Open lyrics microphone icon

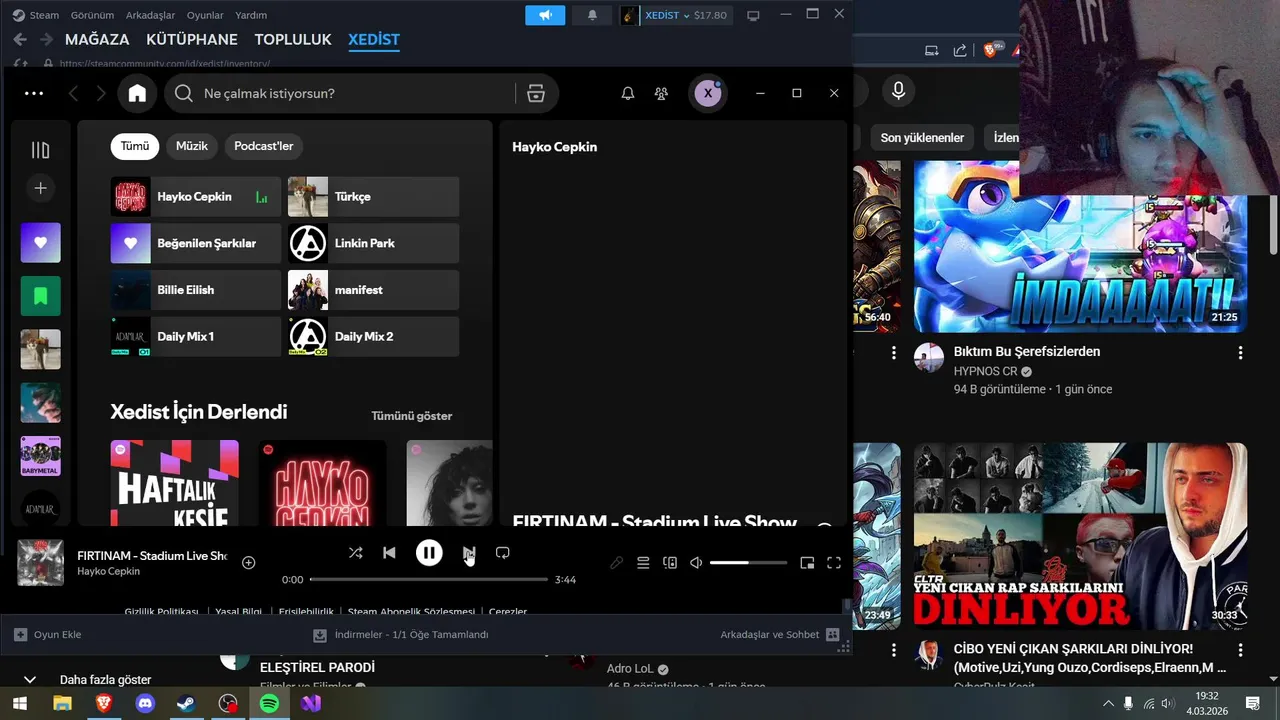click(617, 563)
